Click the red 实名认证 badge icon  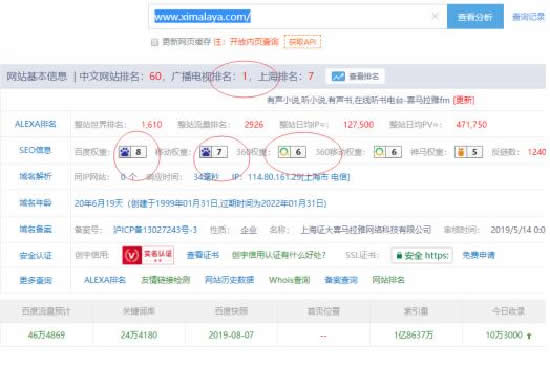click(x=148, y=255)
